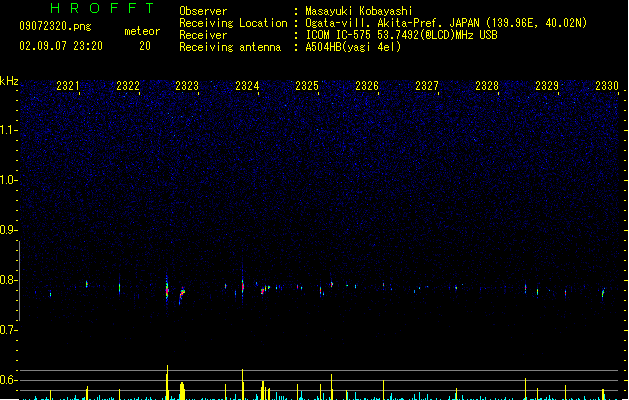Click the tallest yellow peak below 2323
Screen dimensions: 629x400
167,382
